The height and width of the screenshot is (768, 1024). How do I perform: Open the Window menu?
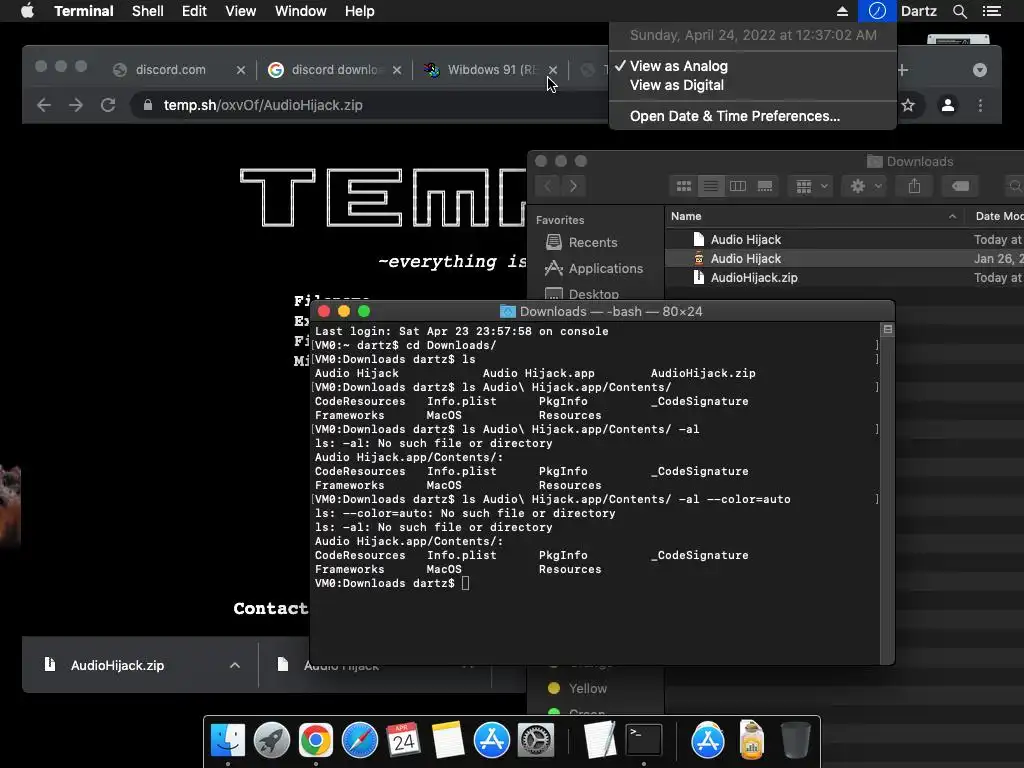click(x=300, y=11)
